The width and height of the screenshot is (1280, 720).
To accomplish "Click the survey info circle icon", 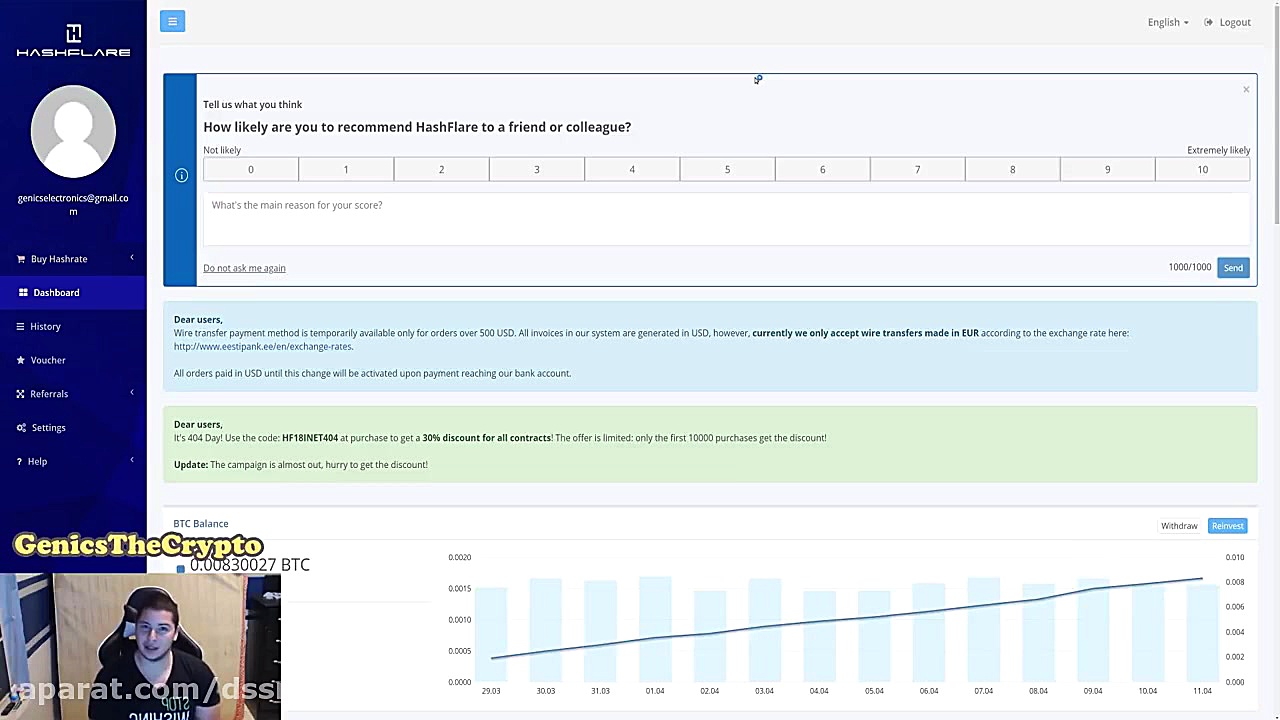I will click(x=181, y=176).
